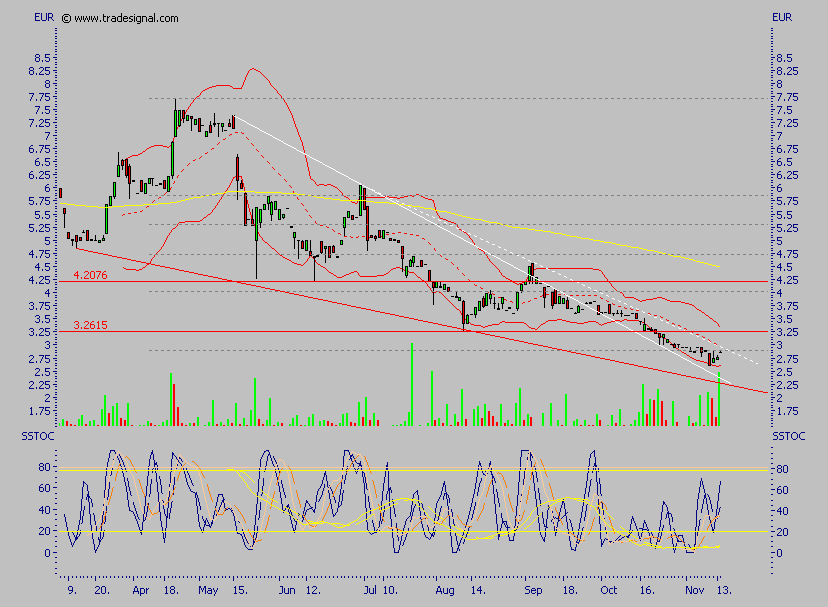This screenshot has height=607, width=828.
Task: Click the '16.' date label after Oct
Action: (x=647, y=590)
